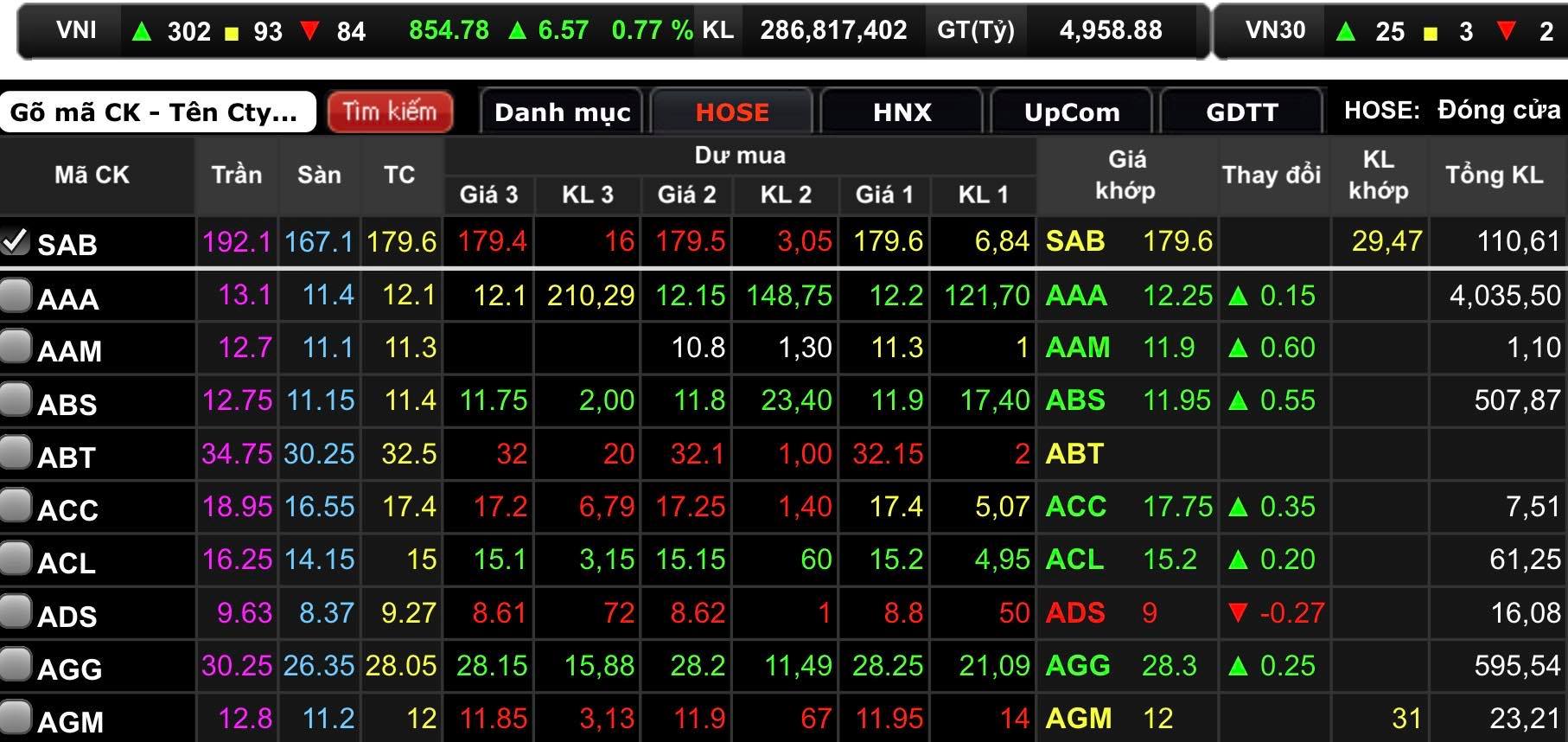Tick the checkbox next to AAA
The height and width of the screenshot is (742, 1568).
coord(16,296)
